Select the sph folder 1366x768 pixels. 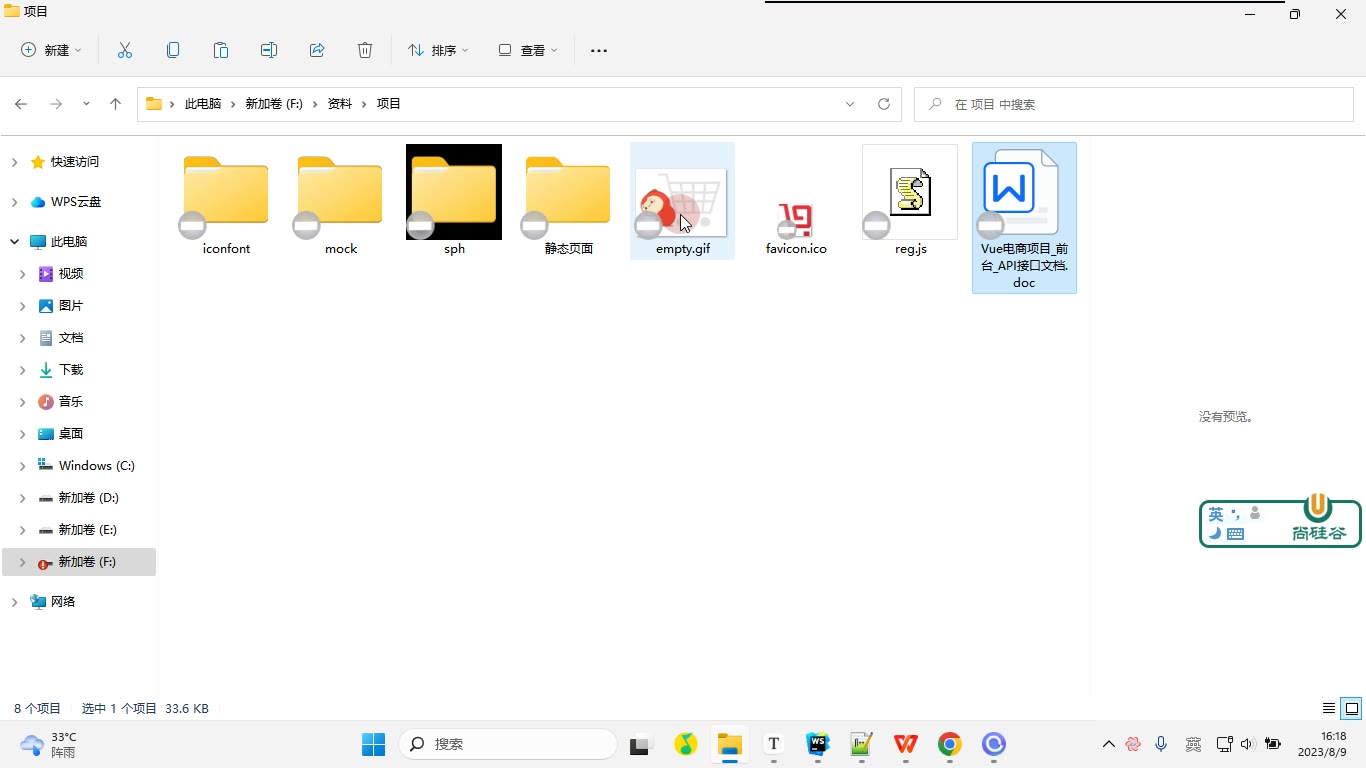point(454,202)
